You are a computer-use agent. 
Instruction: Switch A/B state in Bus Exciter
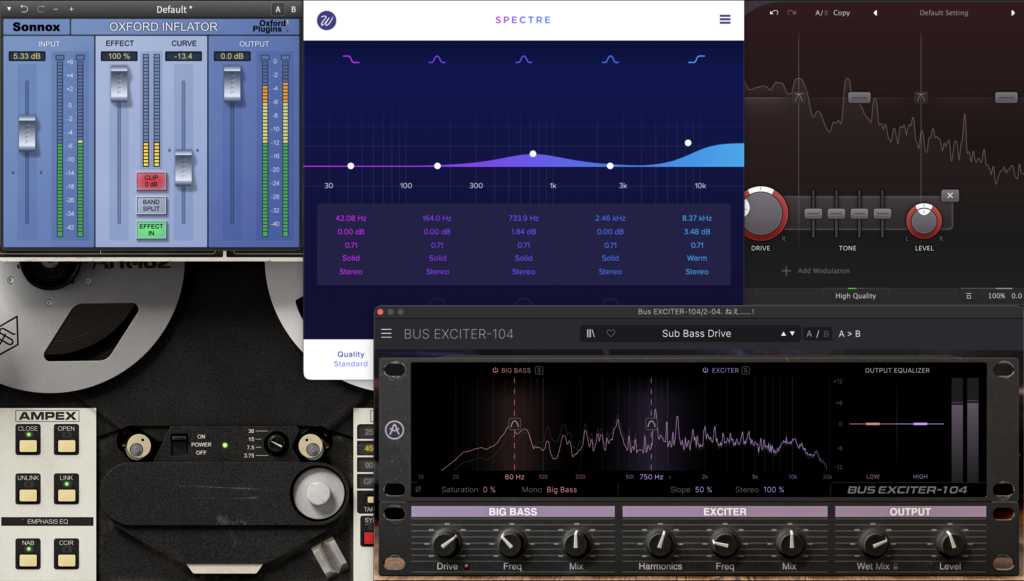click(817, 334)
